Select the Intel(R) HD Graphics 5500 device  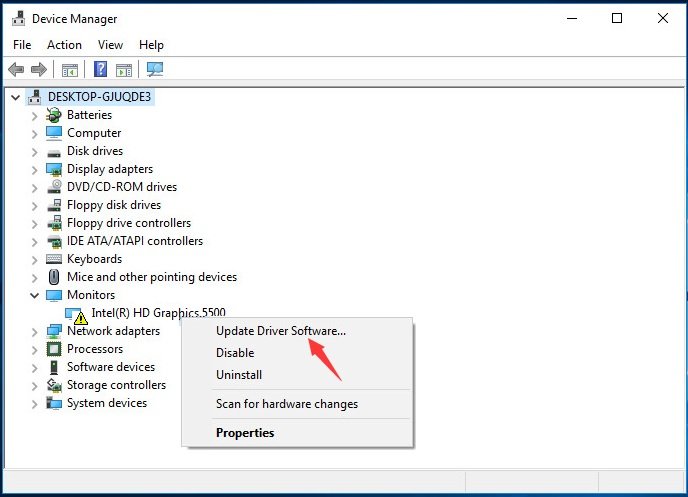pyautogui.click(x=158, y=313)
